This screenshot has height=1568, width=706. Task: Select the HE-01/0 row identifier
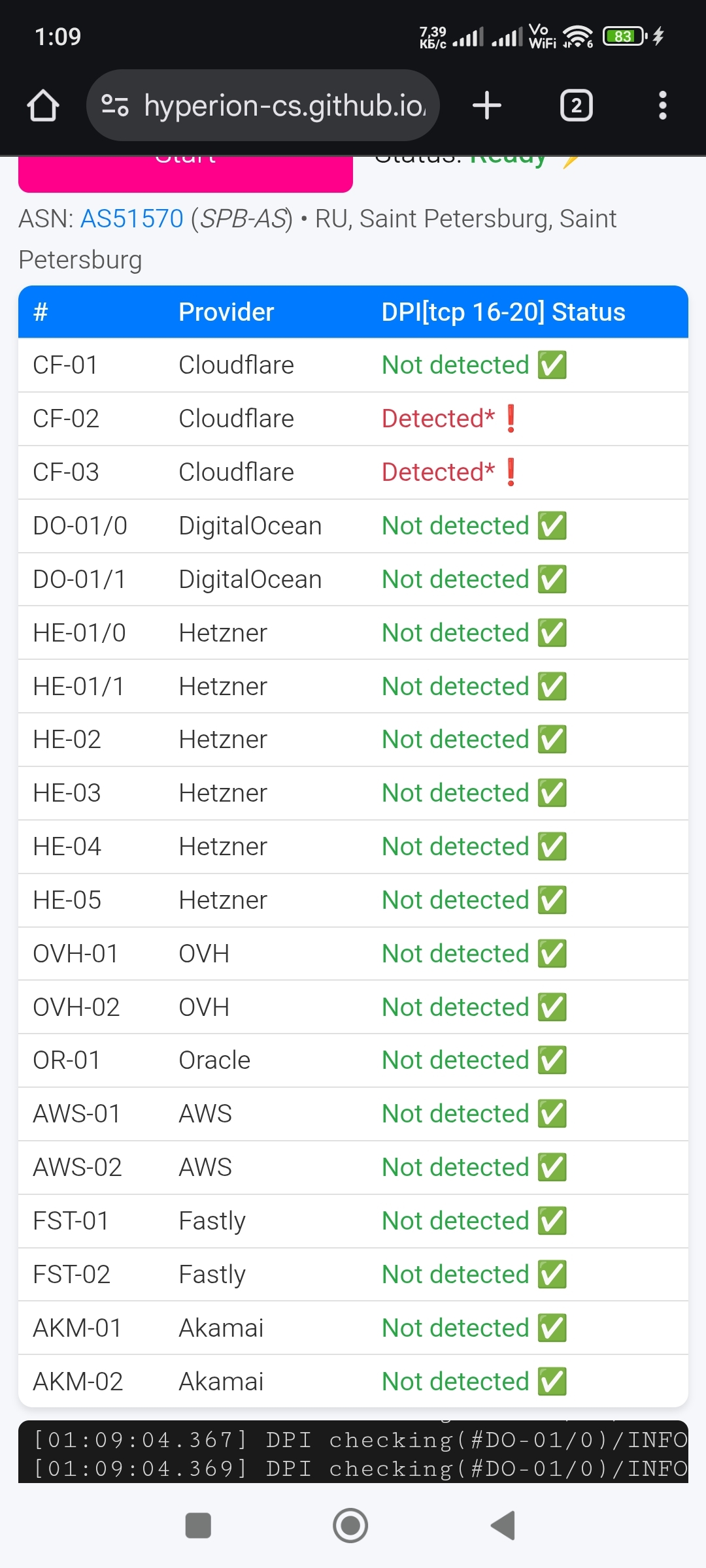point(79,633)
